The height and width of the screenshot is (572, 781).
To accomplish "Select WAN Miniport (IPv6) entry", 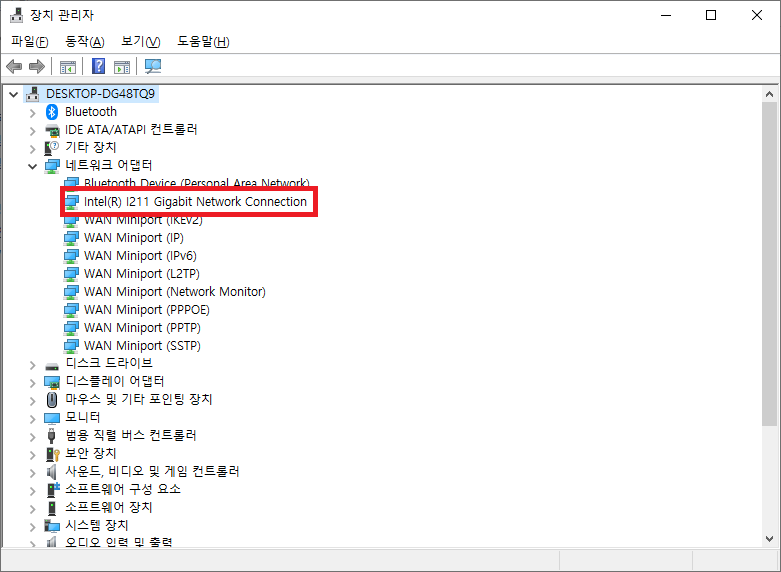I will (140, 256).
